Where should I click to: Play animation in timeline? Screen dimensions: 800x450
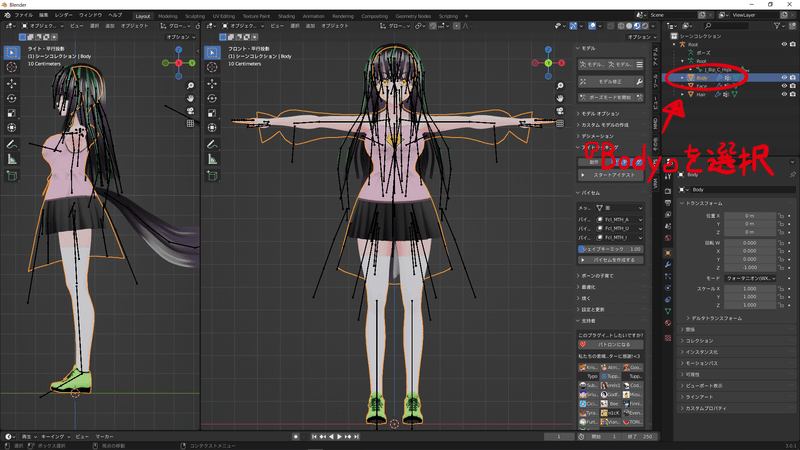tap(339, 437)
